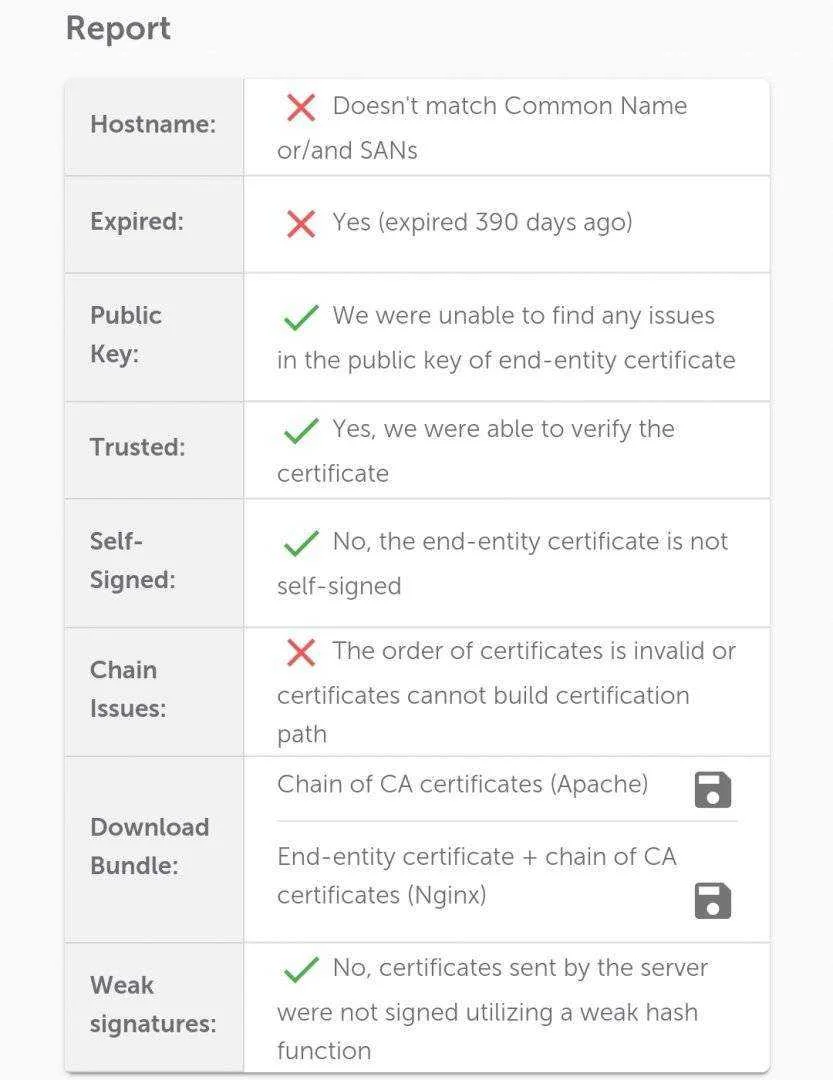The width and height of the screenshot is (833, 1080).
Task: Click the red X next to Expired status
Action: point(301,225)
